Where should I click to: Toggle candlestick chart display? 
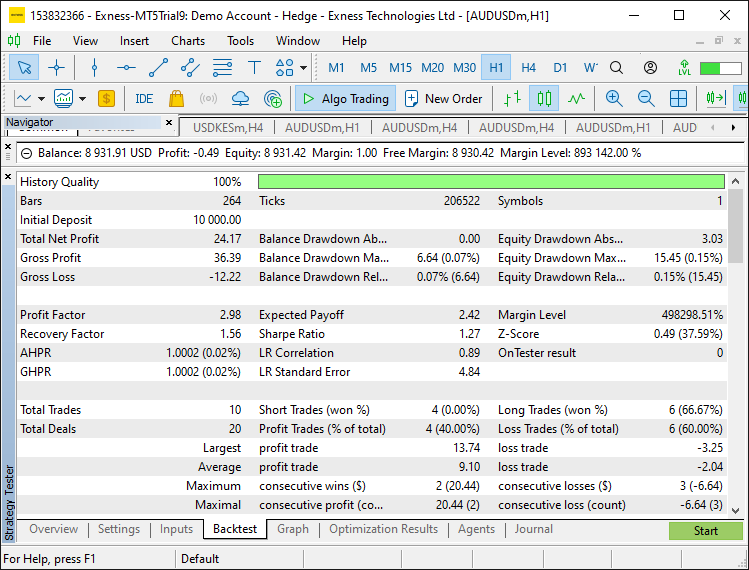(544, 99)
